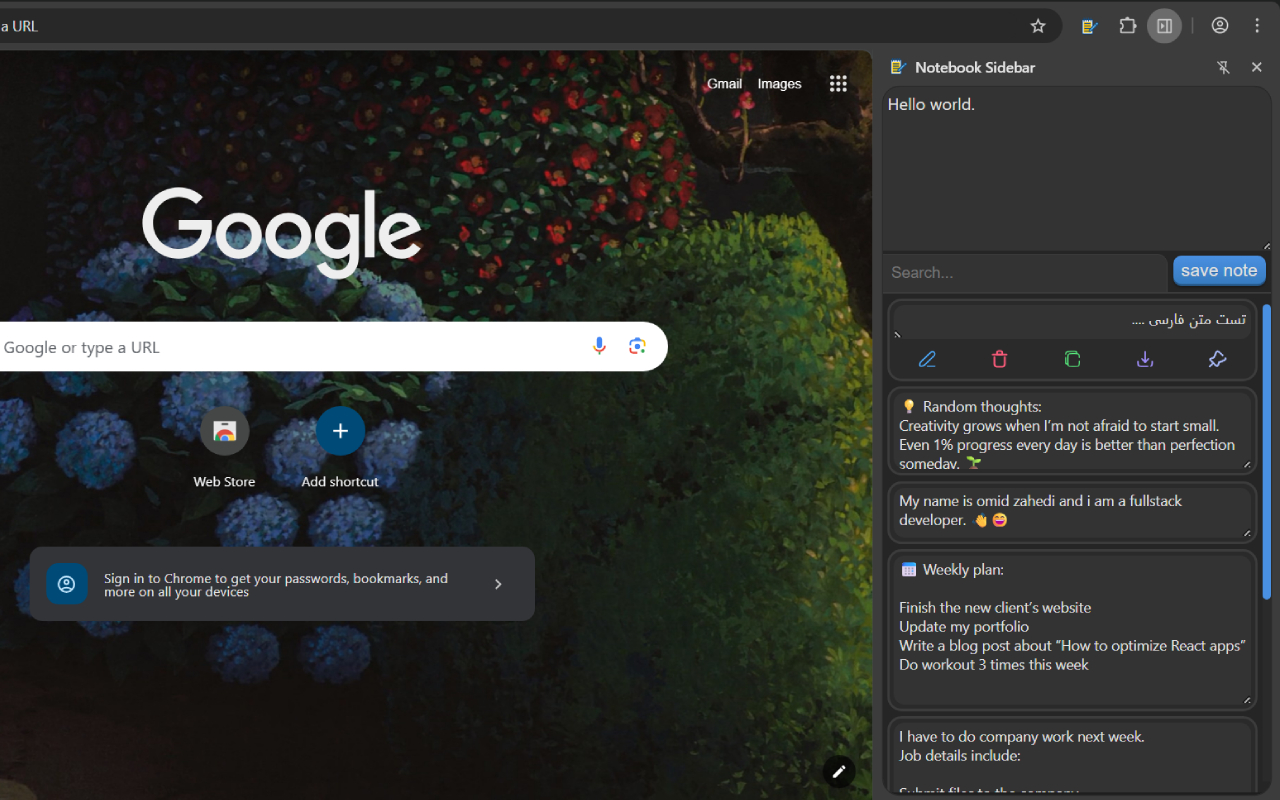The height and width of the screenshot is (800, 1280).
Task: Click the sidebar Search... field
Action: 1025,272
